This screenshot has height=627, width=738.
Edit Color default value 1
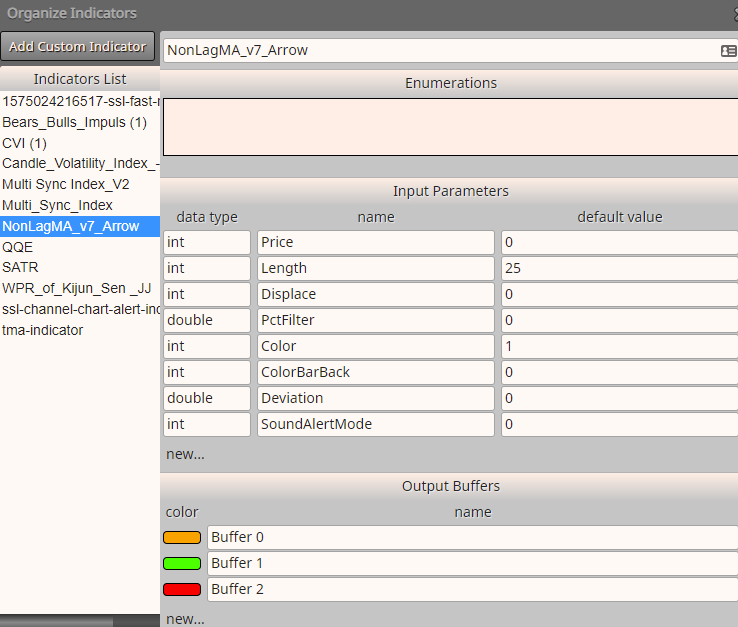(x=619, y=346)
